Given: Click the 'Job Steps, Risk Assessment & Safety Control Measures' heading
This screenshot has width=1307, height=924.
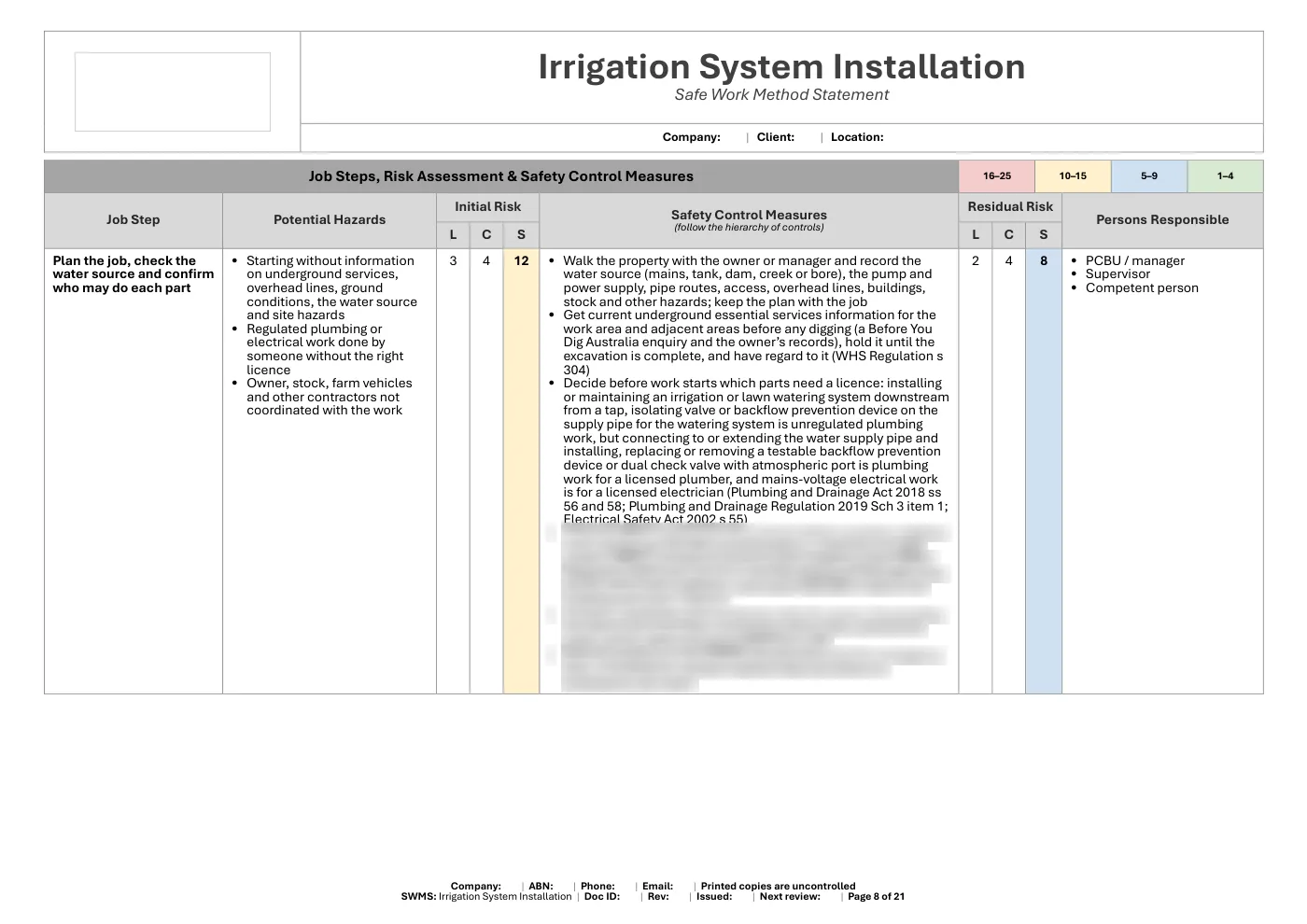Looking at the screenshot, I should [x=501, y=176].
